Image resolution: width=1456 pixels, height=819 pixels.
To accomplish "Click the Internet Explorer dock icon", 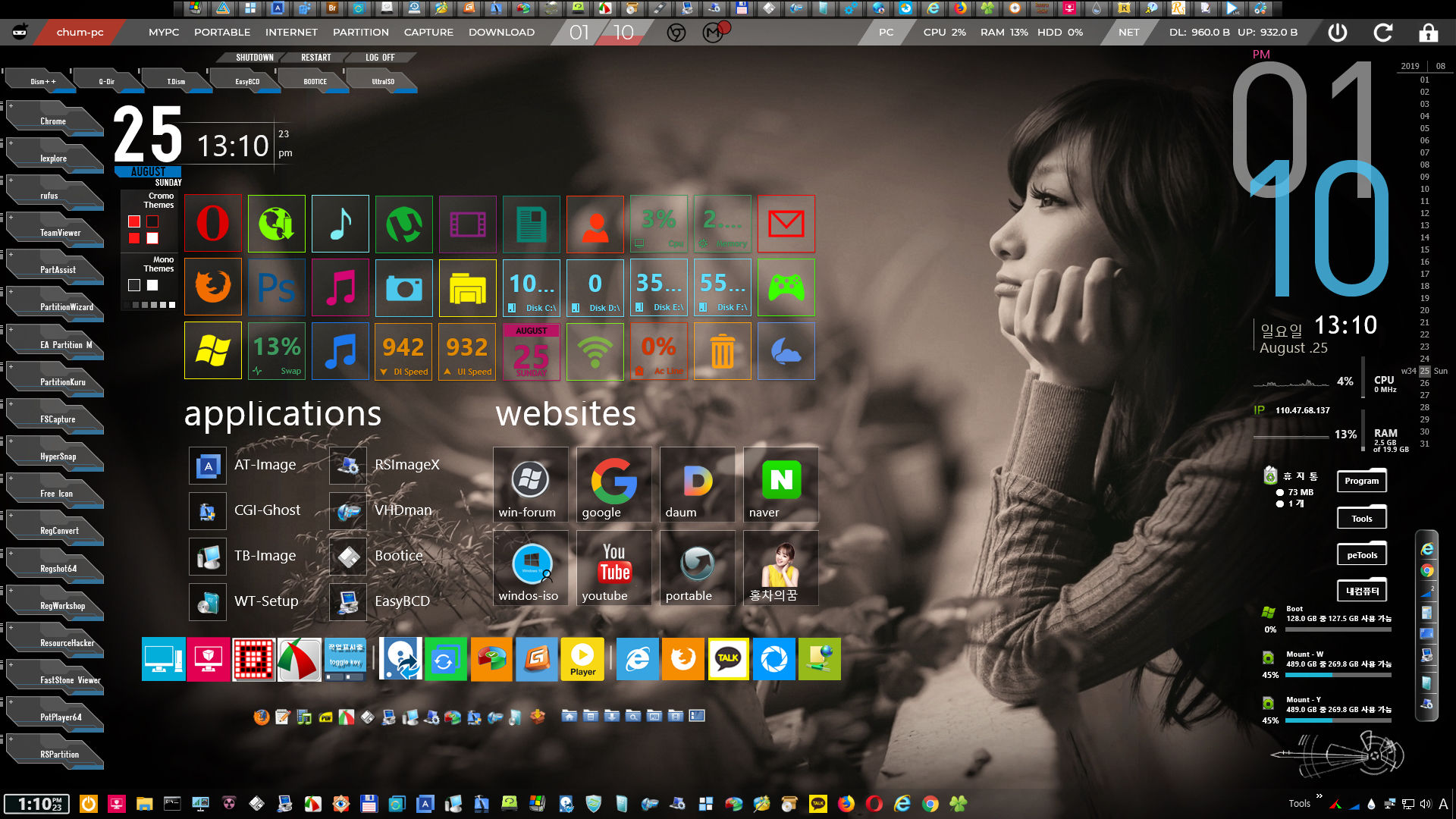I will tap(637, 659).
